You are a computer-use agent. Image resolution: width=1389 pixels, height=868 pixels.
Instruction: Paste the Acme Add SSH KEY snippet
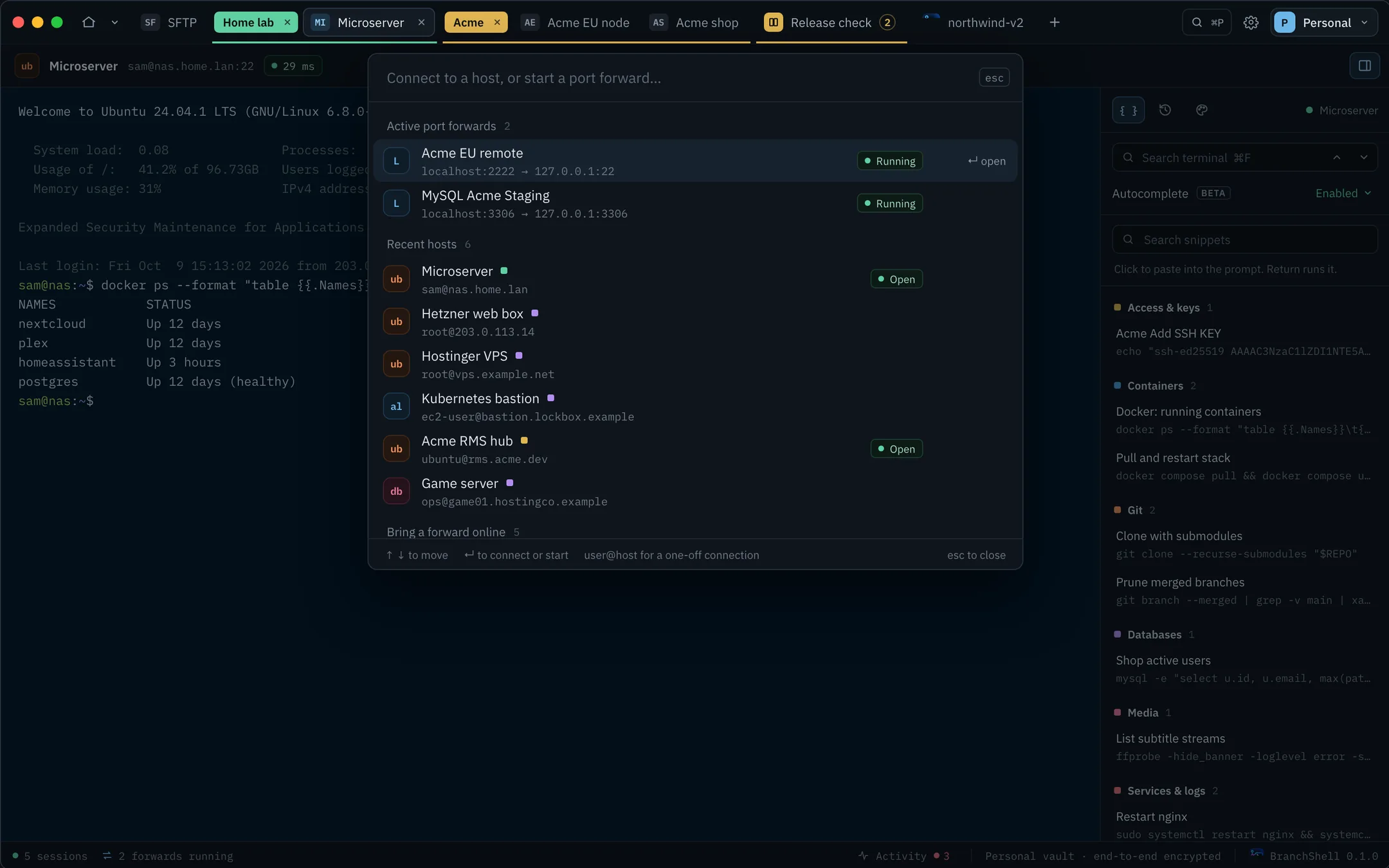1244,342
